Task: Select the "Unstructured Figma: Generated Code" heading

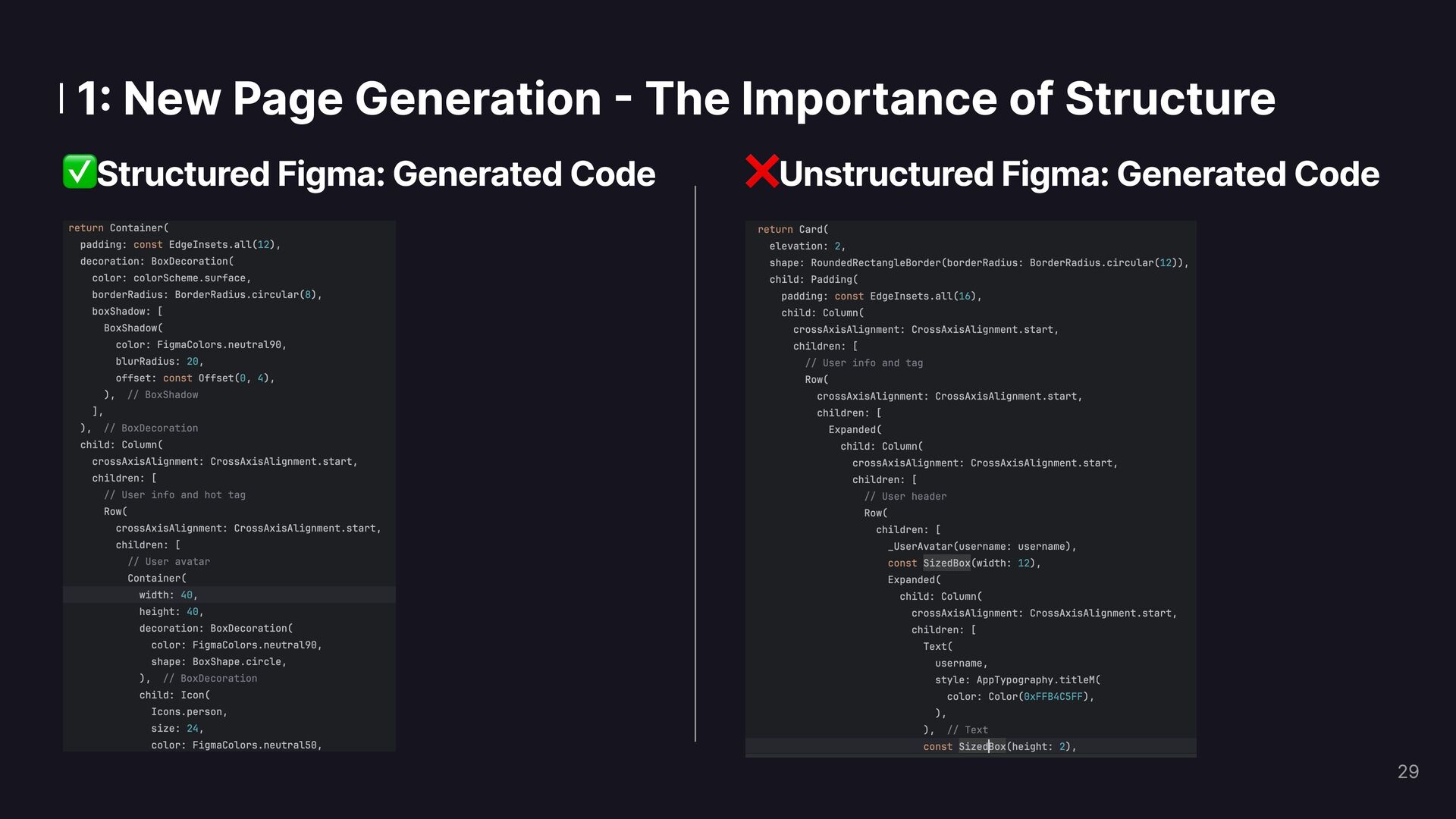Action: tap(1078, 174)
